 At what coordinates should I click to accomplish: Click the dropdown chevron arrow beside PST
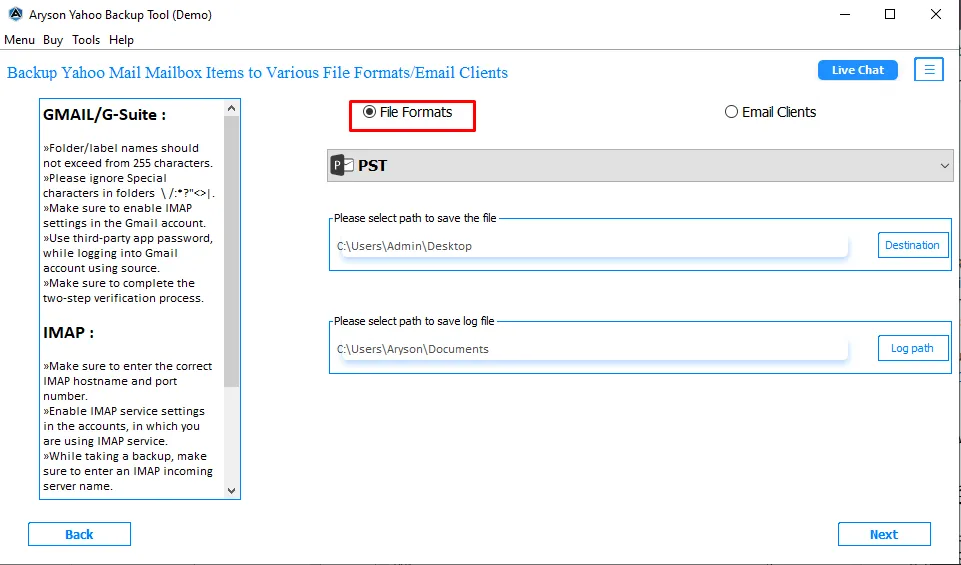[x=944, y=166]
